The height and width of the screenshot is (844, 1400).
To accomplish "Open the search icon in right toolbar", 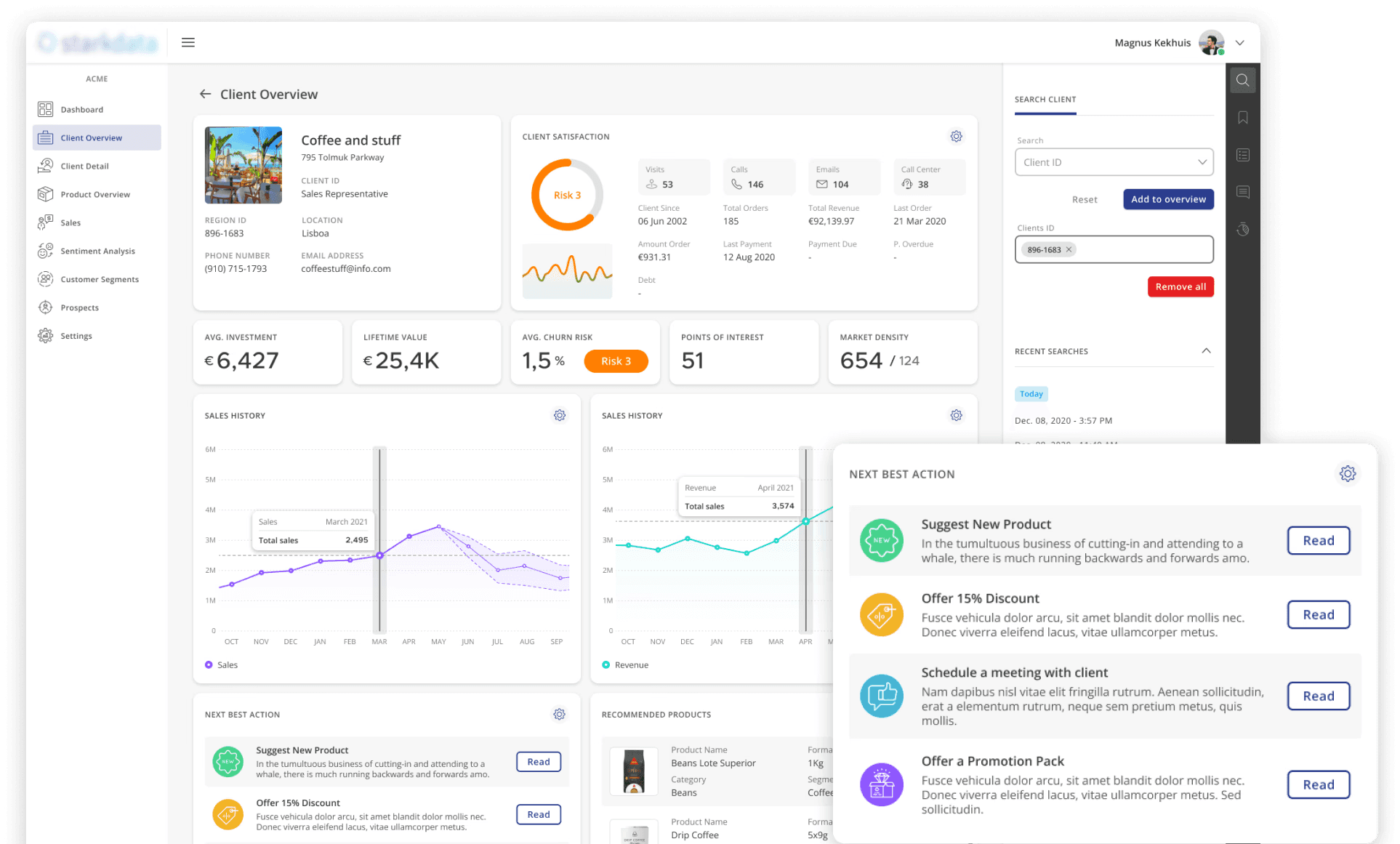I will [1242, 80].
